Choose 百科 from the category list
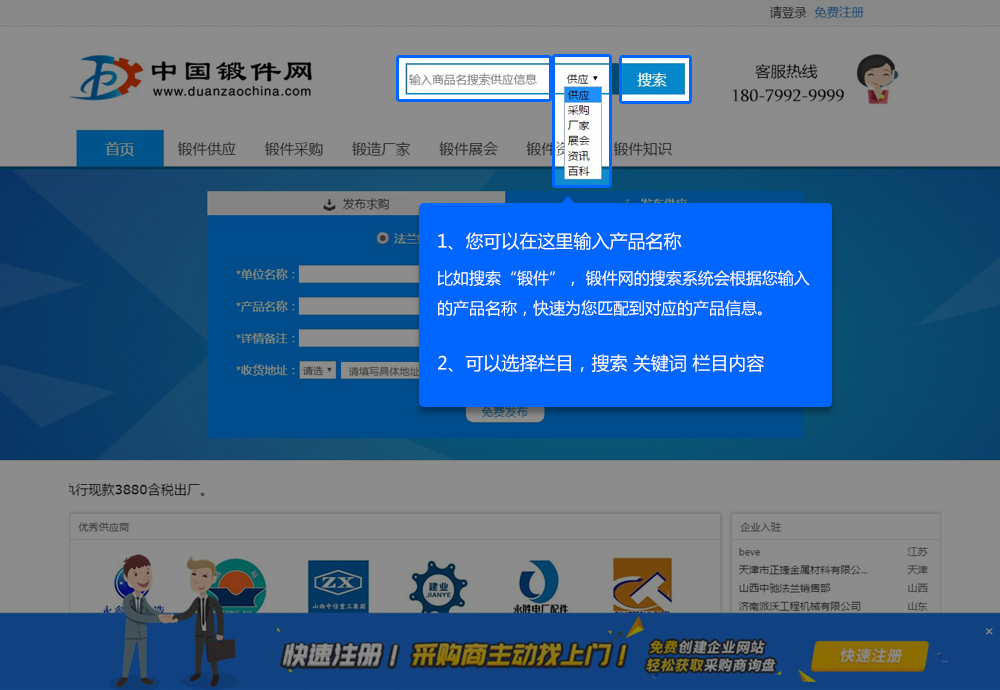Image resolution: width=1000 pixels, height=690 pixels. click(x=578, y=171)
